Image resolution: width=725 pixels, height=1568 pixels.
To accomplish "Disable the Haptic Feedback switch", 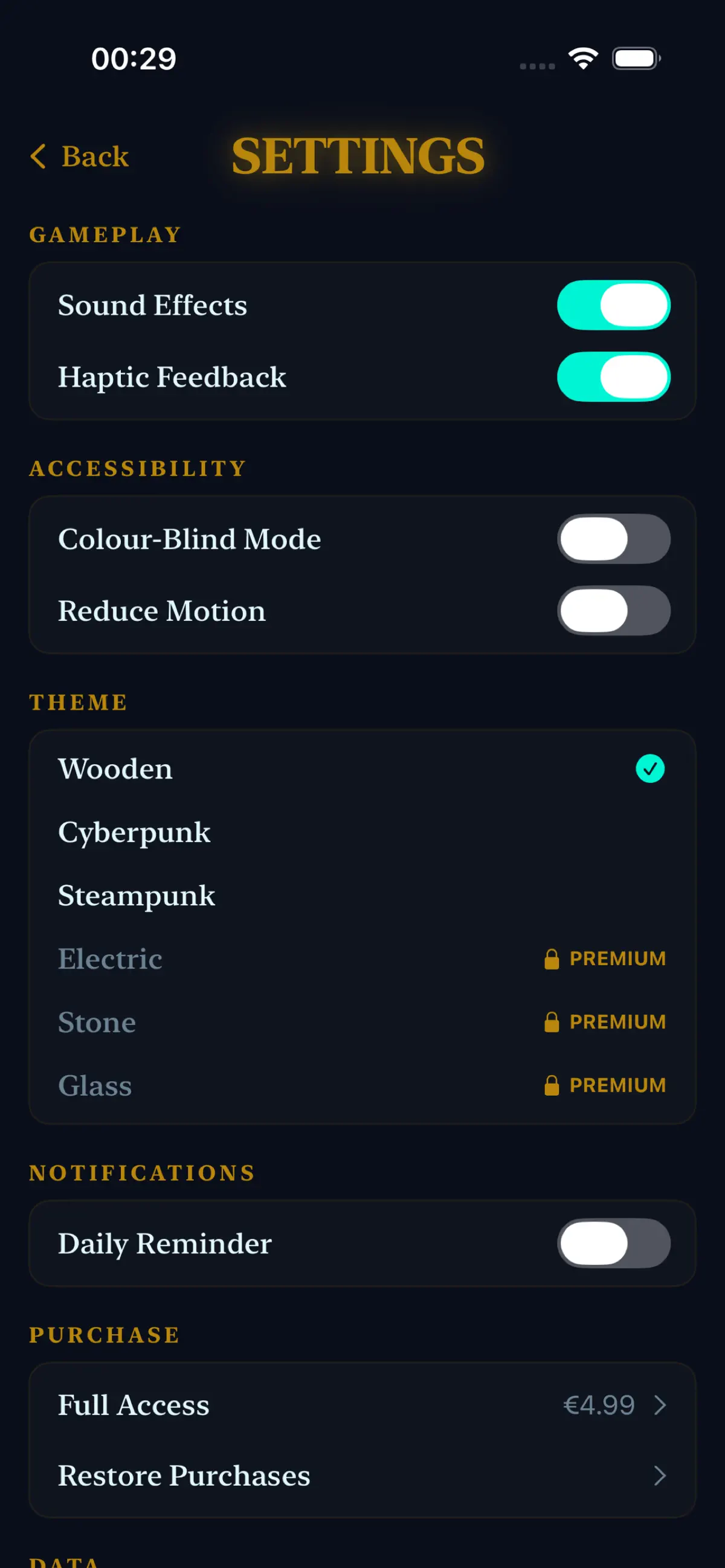I will click(x=614, y=377).
